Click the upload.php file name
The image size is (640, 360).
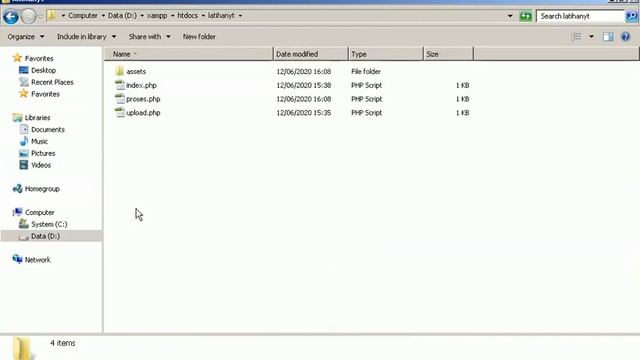143,113
